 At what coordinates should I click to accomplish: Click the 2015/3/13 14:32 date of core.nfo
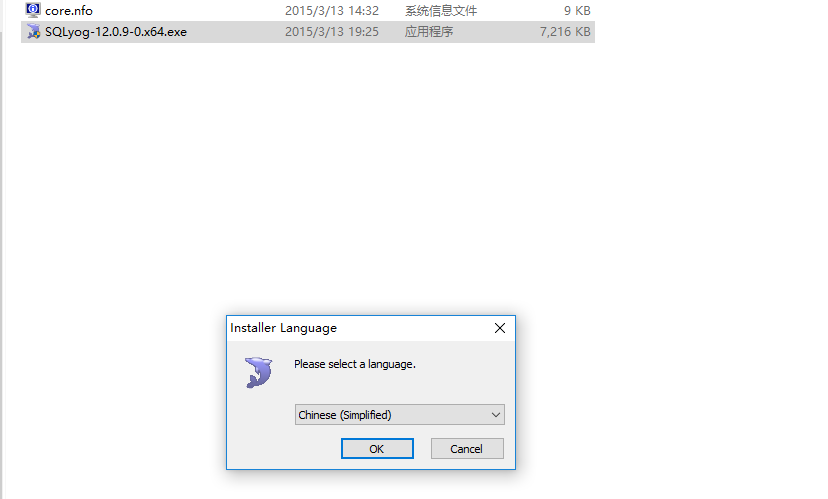coord(332,11)
